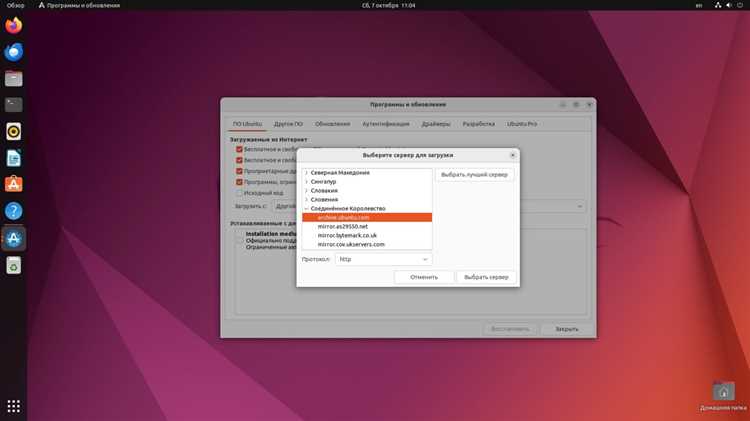This screenshot has width=750, height=421.
Task: Expand the Словакия country node
Action: click(306, 190)
